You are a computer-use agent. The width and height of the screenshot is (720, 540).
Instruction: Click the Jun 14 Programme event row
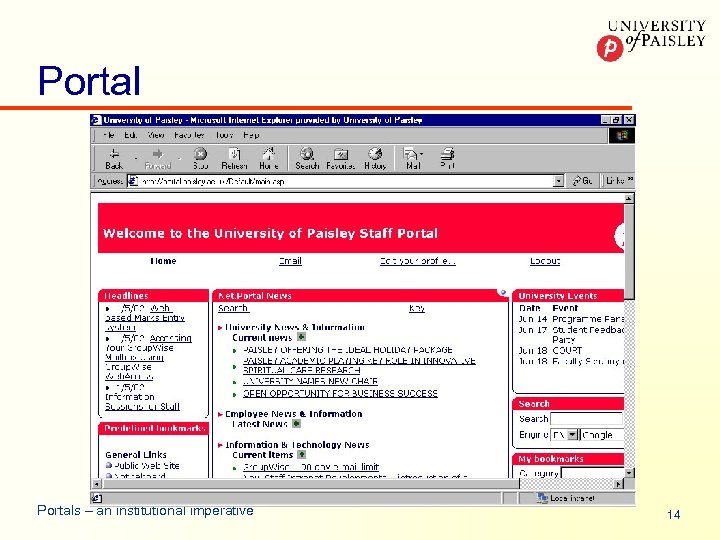[x=571, y=319]
